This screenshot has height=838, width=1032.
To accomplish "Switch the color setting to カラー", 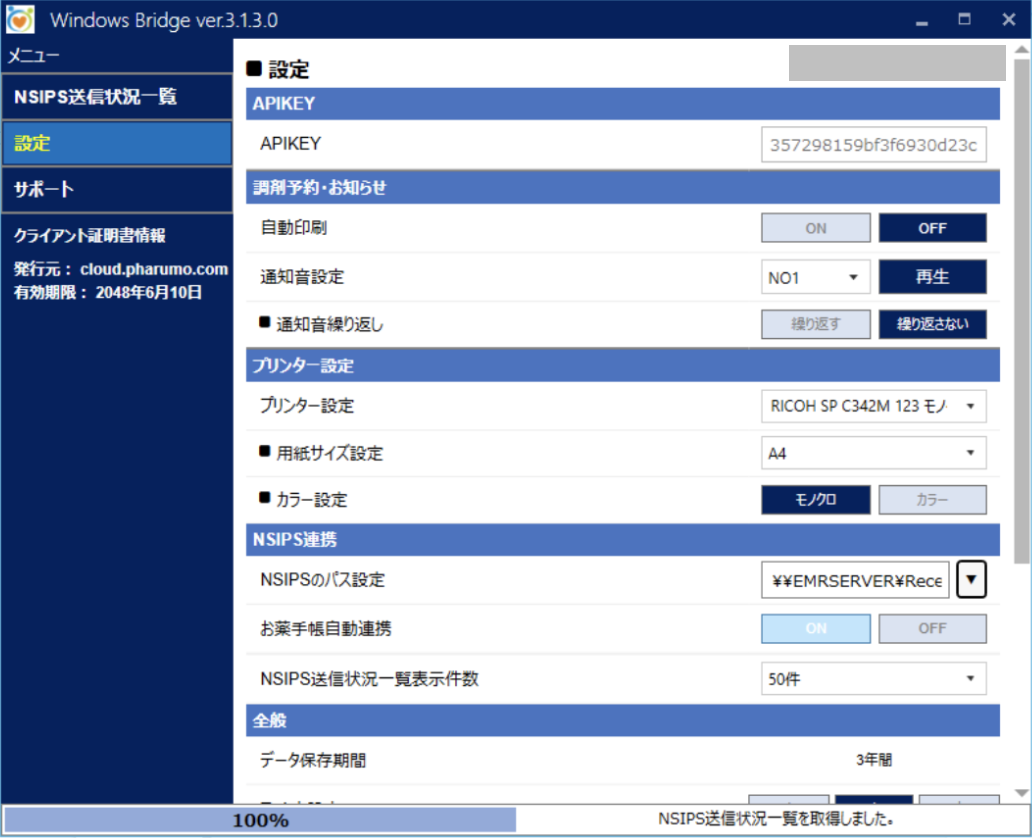I will (932, 500).
